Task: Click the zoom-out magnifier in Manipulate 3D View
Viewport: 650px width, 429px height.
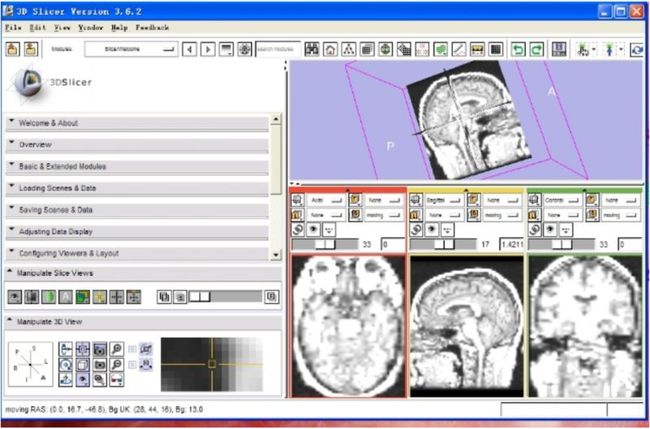Action: point(117,364)
